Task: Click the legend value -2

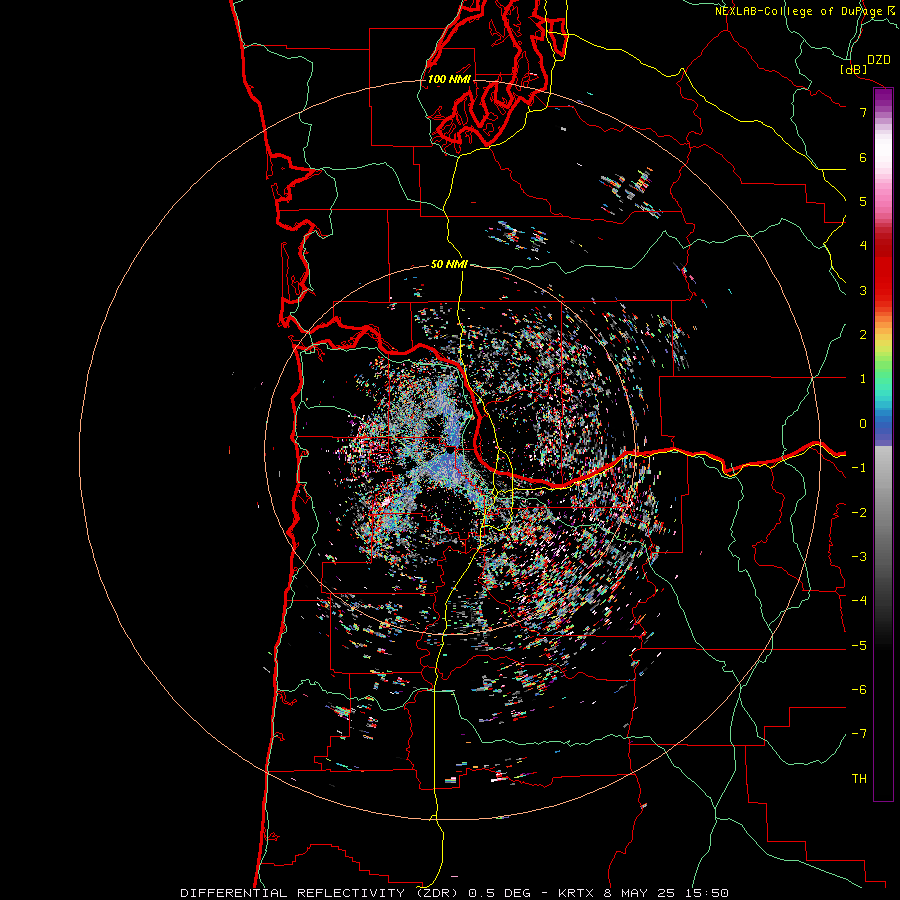Action: pyautogui.click(x=859, y=513)
